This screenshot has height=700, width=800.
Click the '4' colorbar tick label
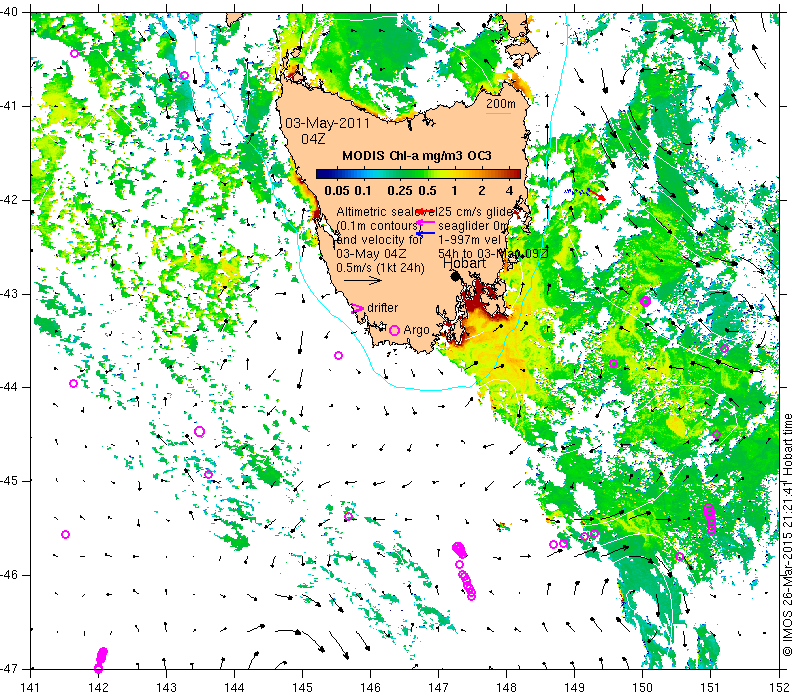(509, 191)
